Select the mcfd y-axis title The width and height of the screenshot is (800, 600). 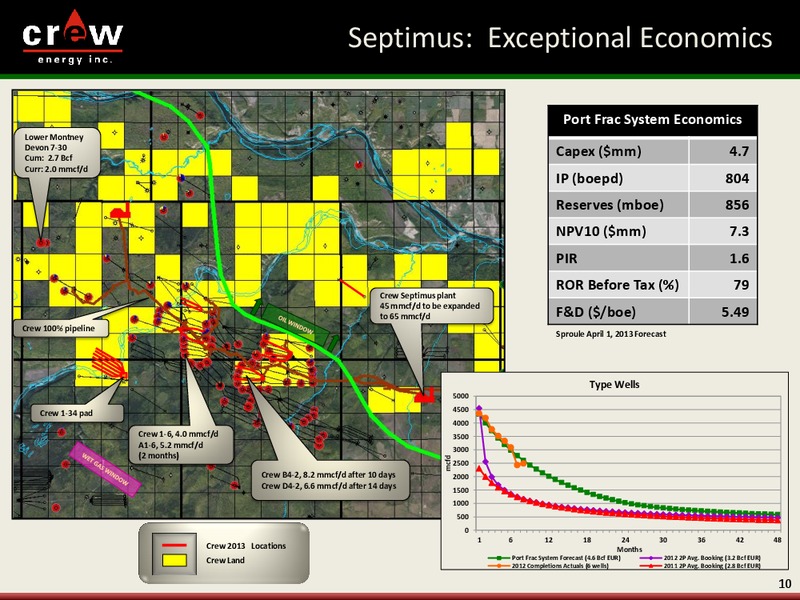[449, 463]
